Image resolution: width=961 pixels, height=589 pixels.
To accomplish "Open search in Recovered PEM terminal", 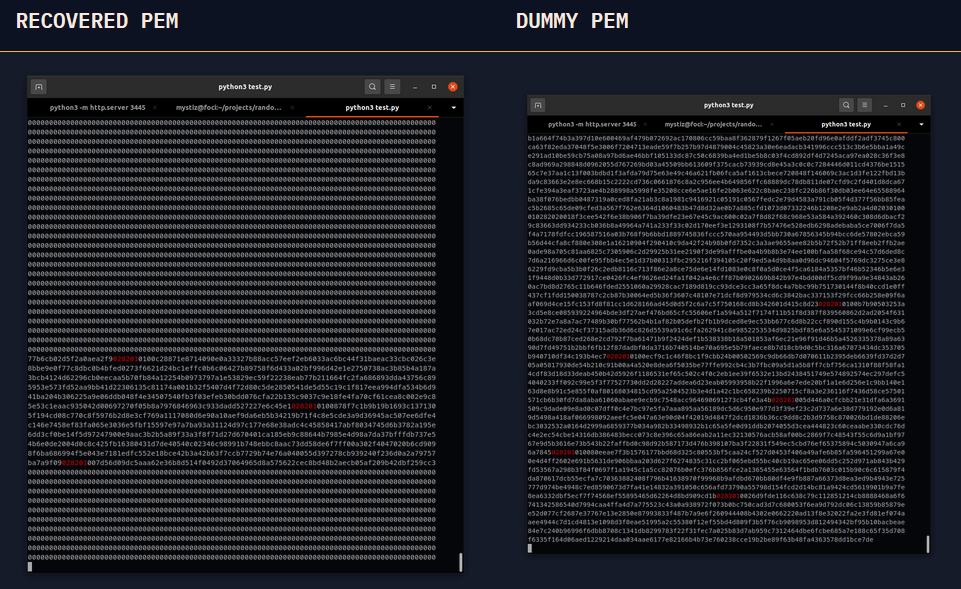I will click(x=372, y=87).
